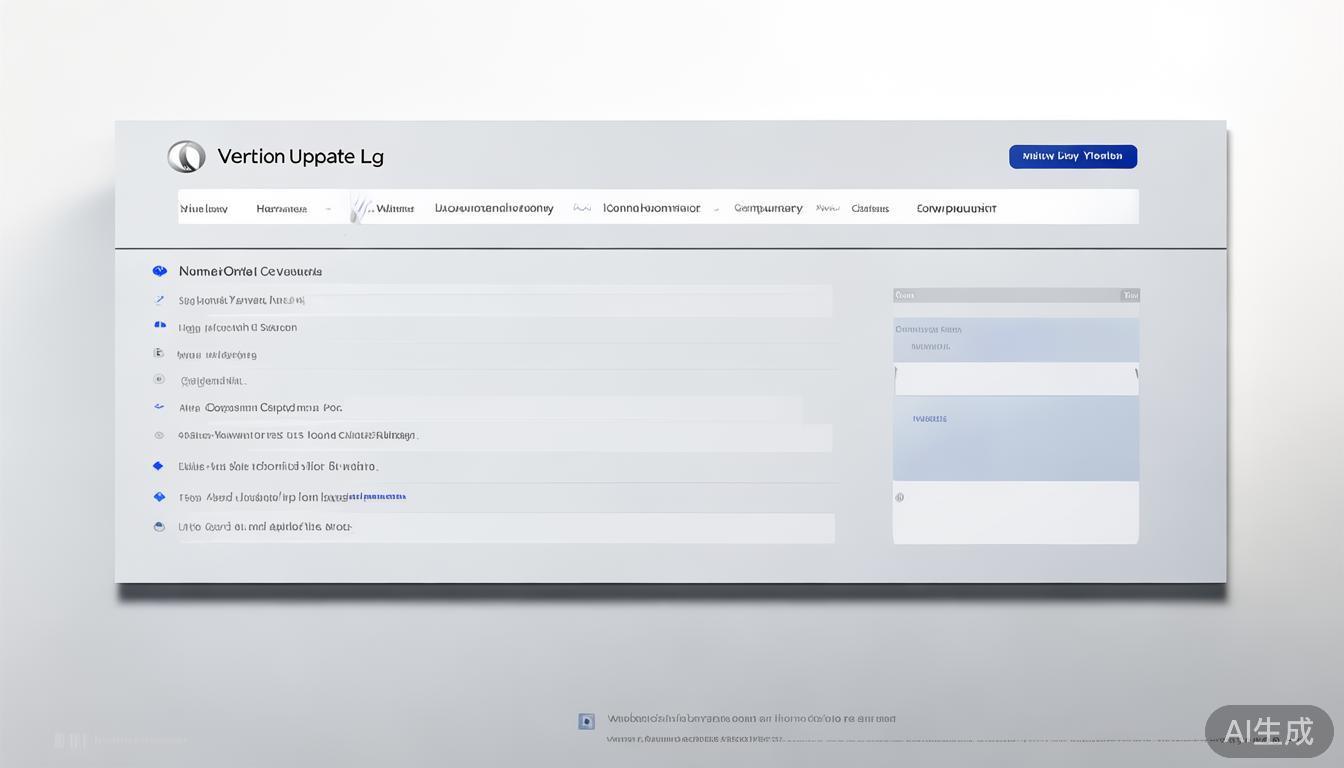The width and height of the screenshot is (1344, 768).
Task: Open the Cempurnary tab
Action: pyautogui.click(x=768, y=208)
